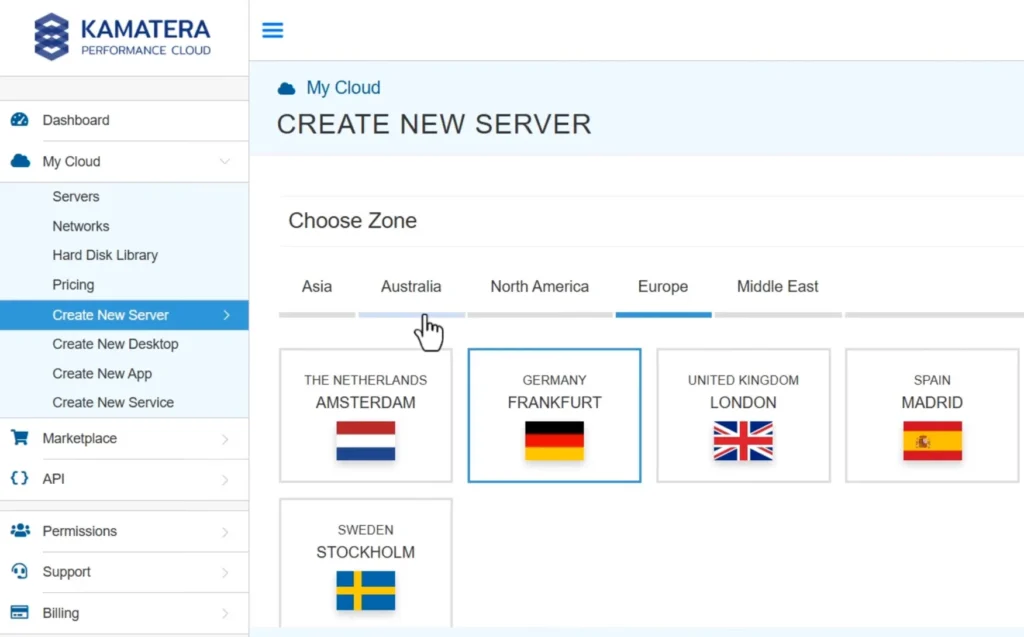
Task: Click the Marketplace shopping cart icon
Action: coord(21,438)
